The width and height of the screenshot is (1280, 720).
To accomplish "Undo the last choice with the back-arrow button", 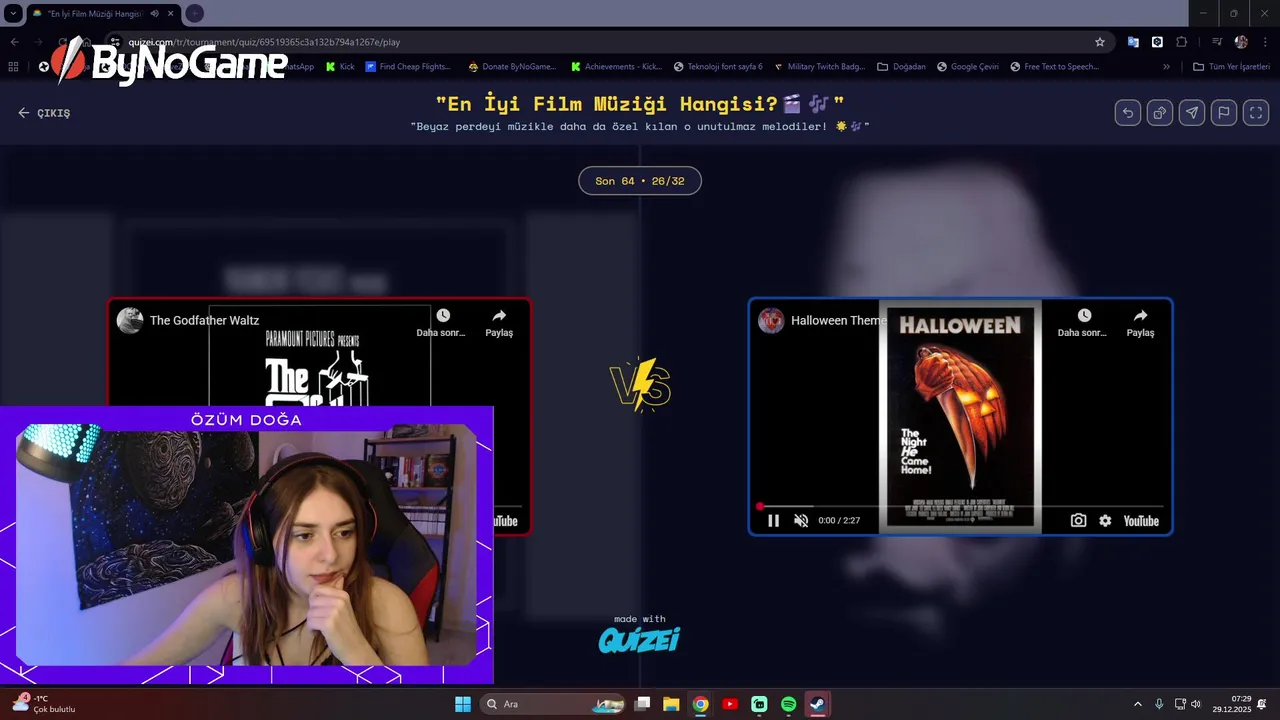I will coord(1128,113).
